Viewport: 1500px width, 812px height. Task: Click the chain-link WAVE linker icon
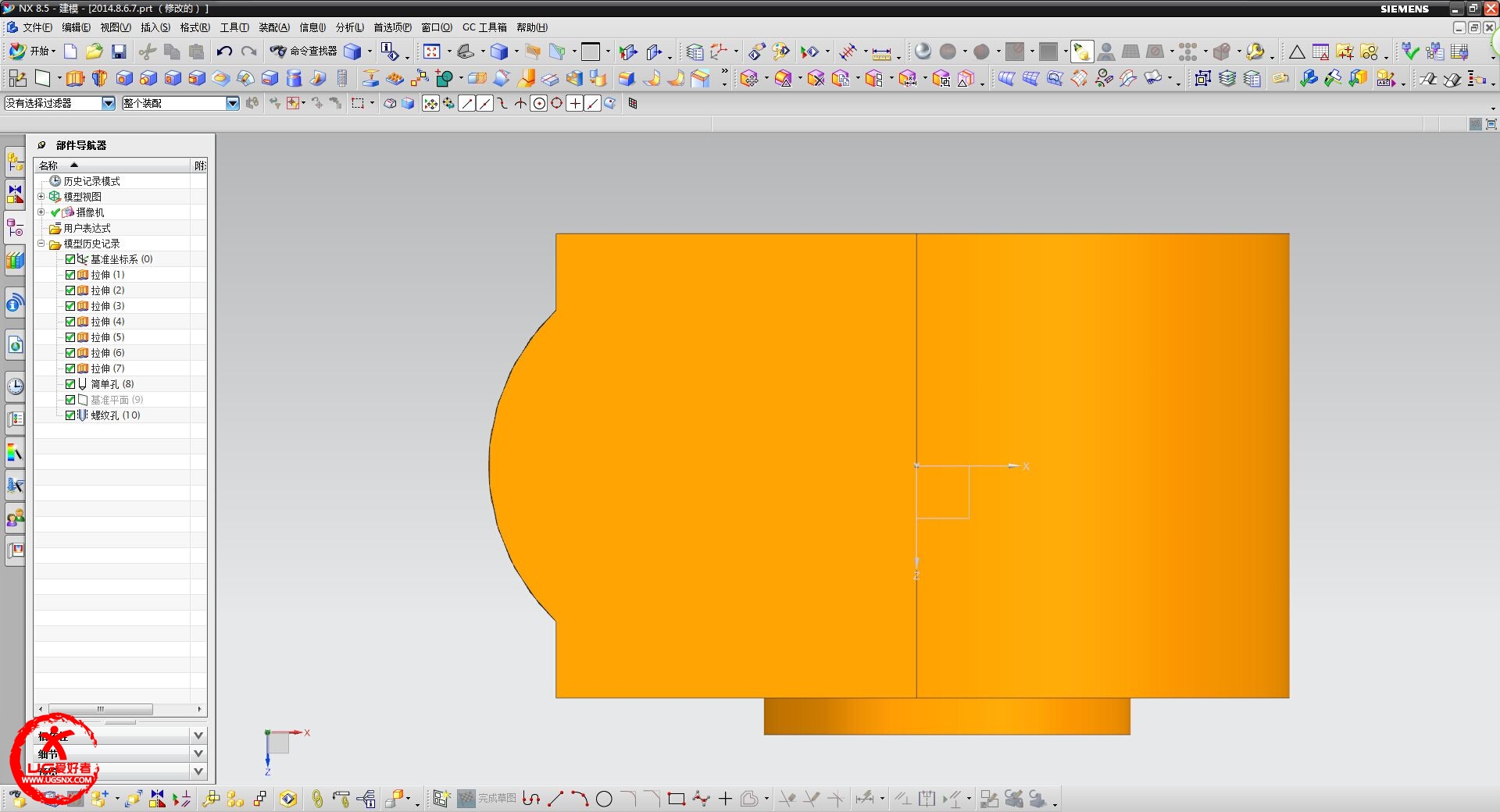[x=316, y=799]
